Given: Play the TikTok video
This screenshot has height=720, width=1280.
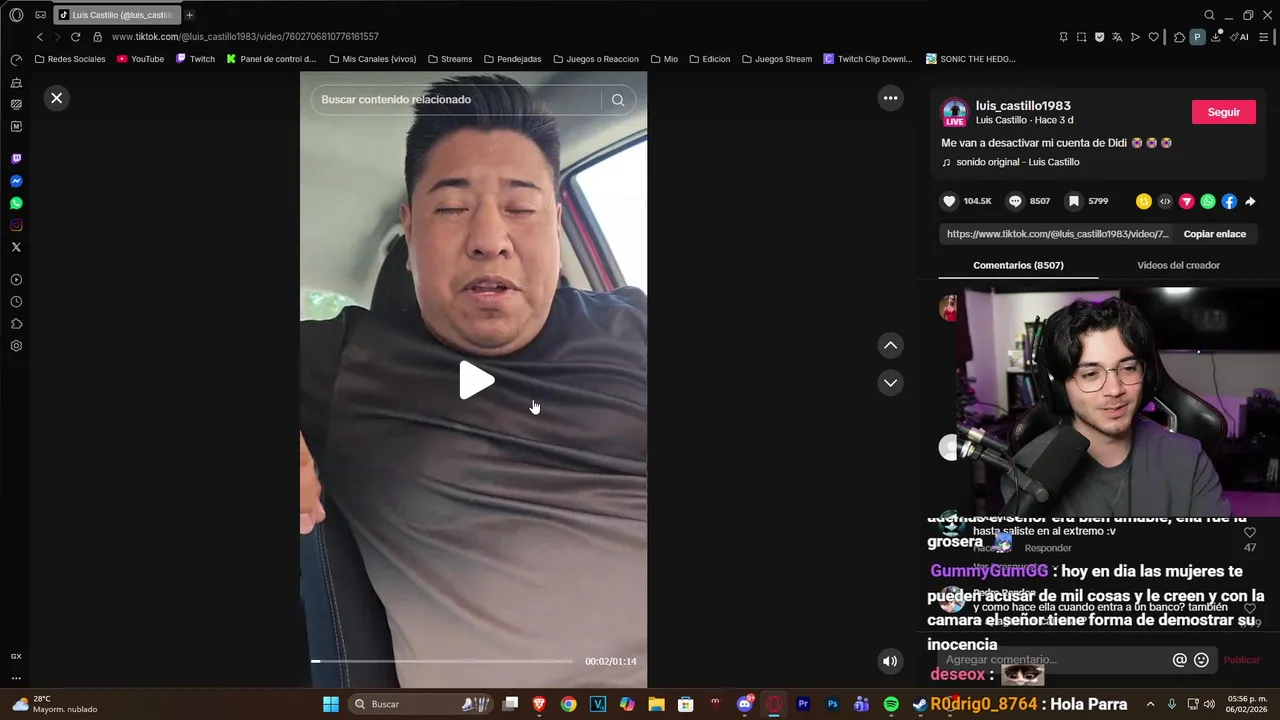Looking at the screenshot, I should 476,380.
